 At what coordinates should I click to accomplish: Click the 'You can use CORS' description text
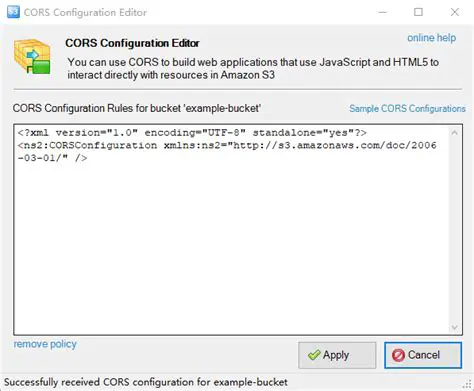coord(253,69)
